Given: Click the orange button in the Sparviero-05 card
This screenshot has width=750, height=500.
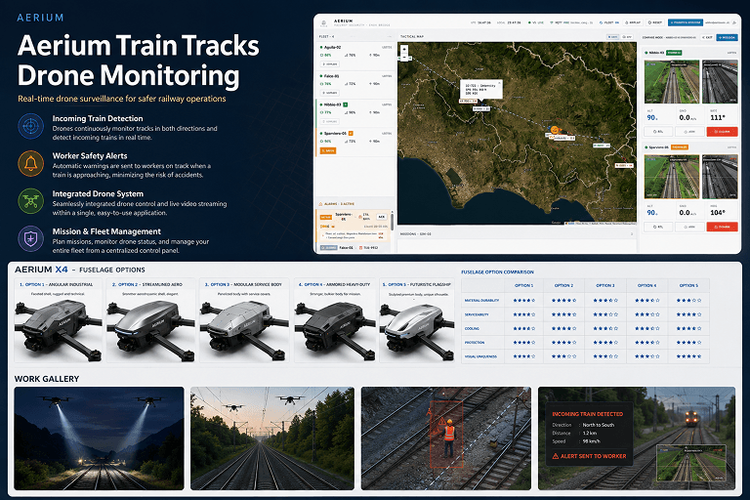Looking at the screenshot, I should pos(328,151).
